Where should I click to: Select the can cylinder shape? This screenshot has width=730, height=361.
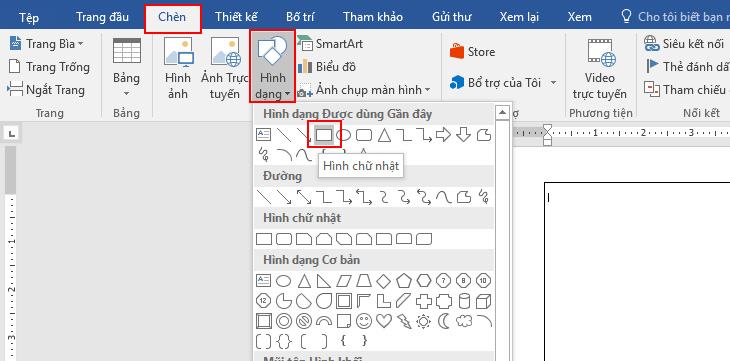point(464,301)
